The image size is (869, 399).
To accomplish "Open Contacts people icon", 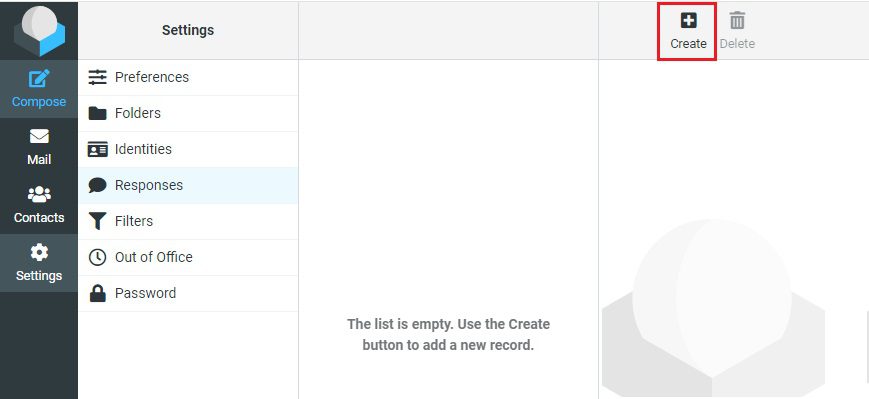I will [39, 194].
